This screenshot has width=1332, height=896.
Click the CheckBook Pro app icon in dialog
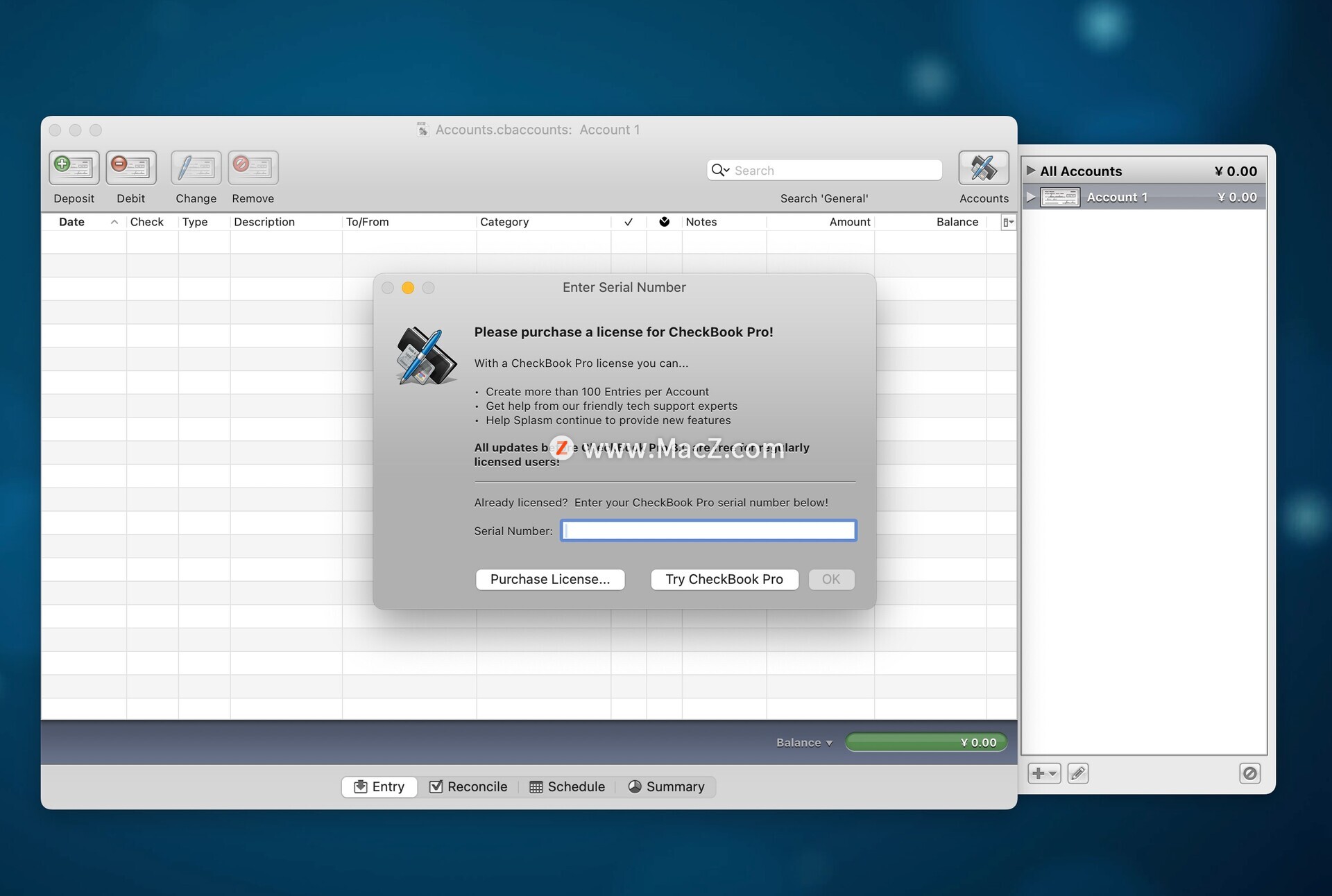(426, 356)
